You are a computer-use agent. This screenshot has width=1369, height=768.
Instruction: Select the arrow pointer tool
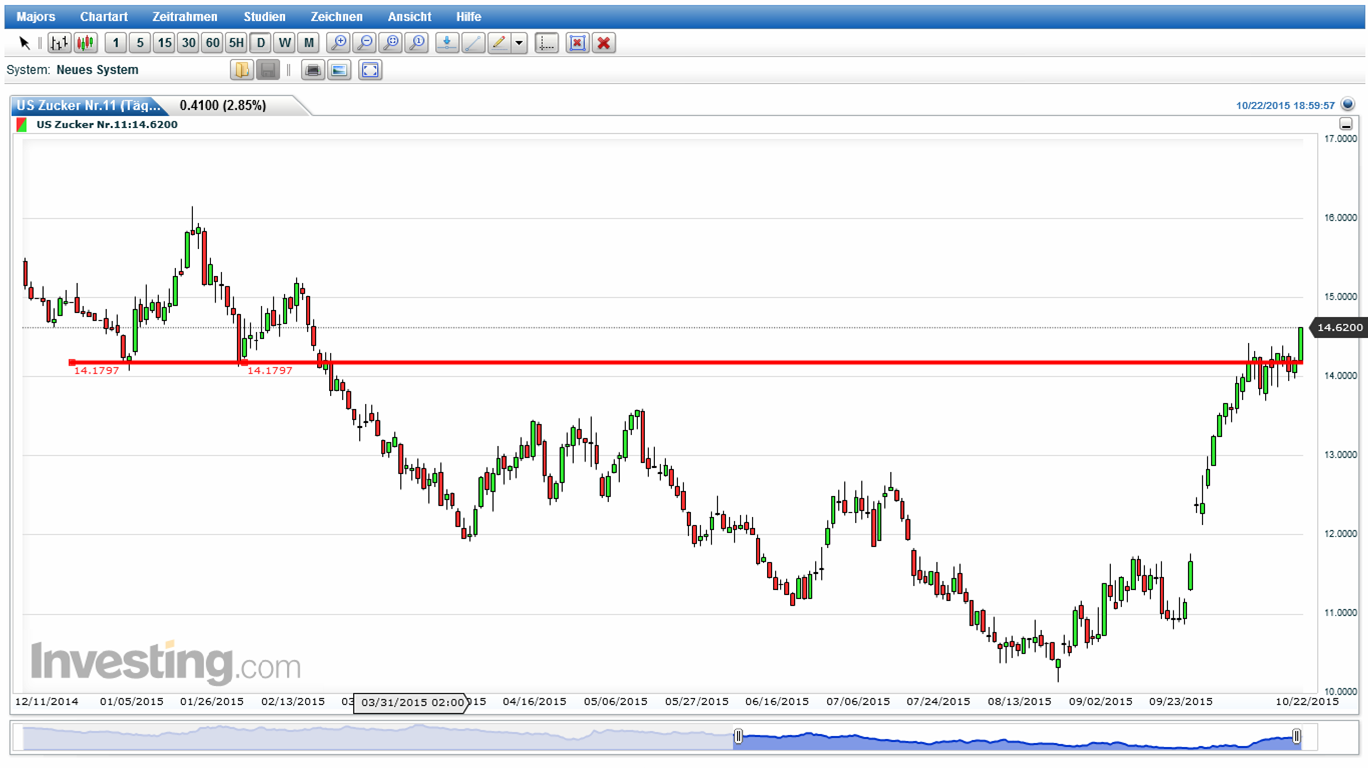(x=24, y=43)
